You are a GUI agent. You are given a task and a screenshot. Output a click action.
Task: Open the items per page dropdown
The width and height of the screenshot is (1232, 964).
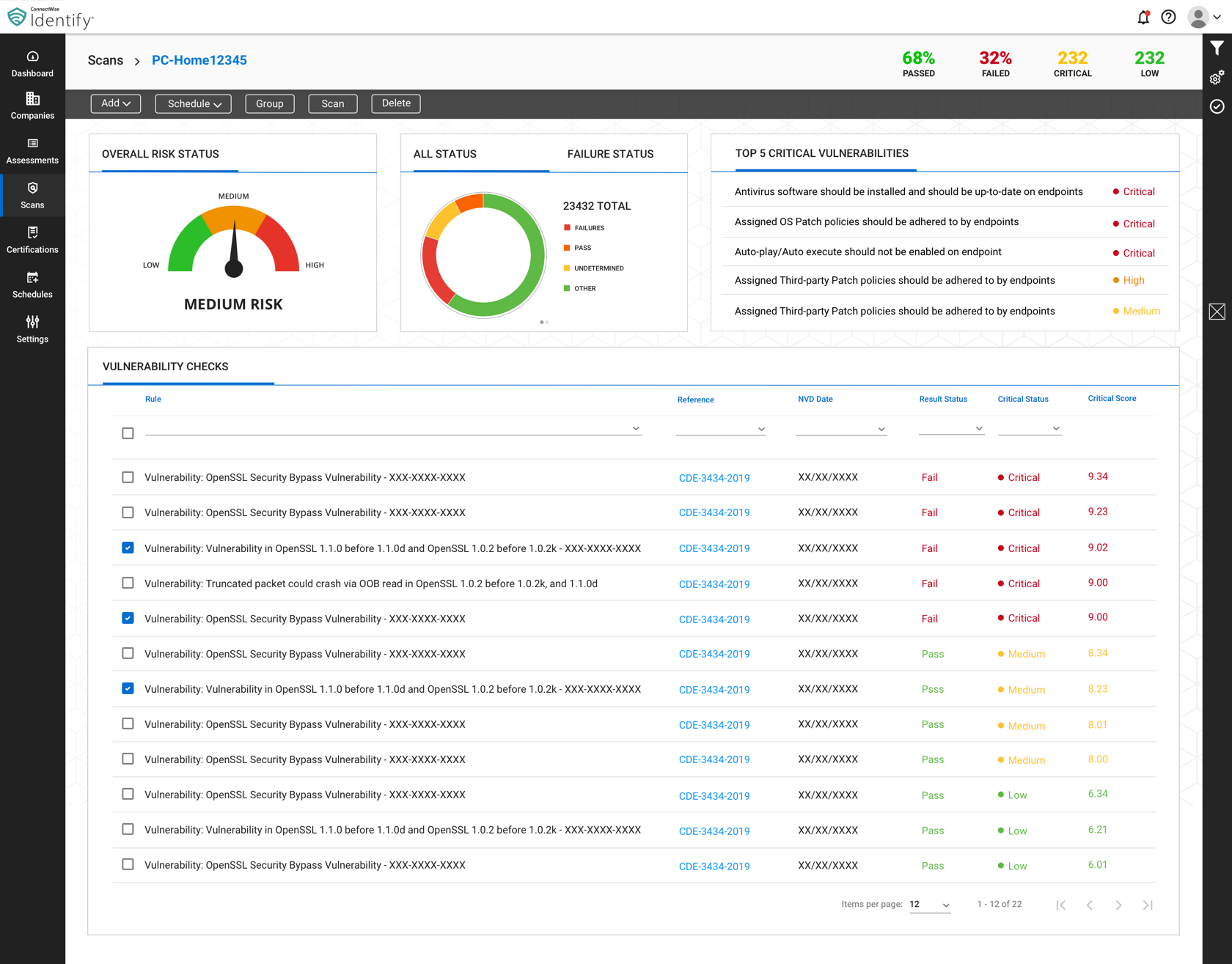pos(930,905)
